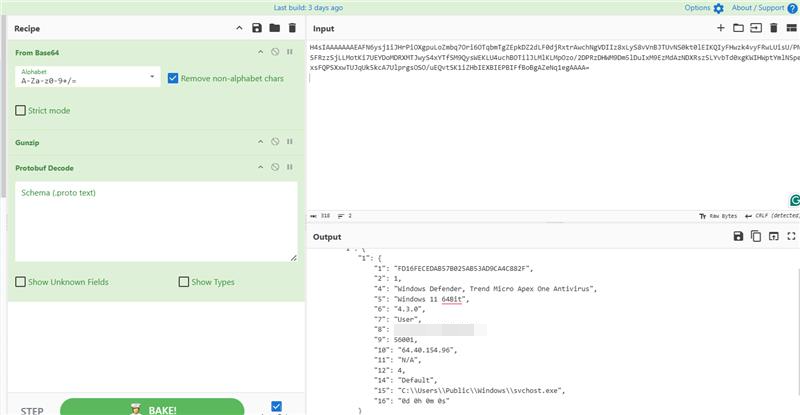Tick the Show Types checkbox

tap(184, 282)
